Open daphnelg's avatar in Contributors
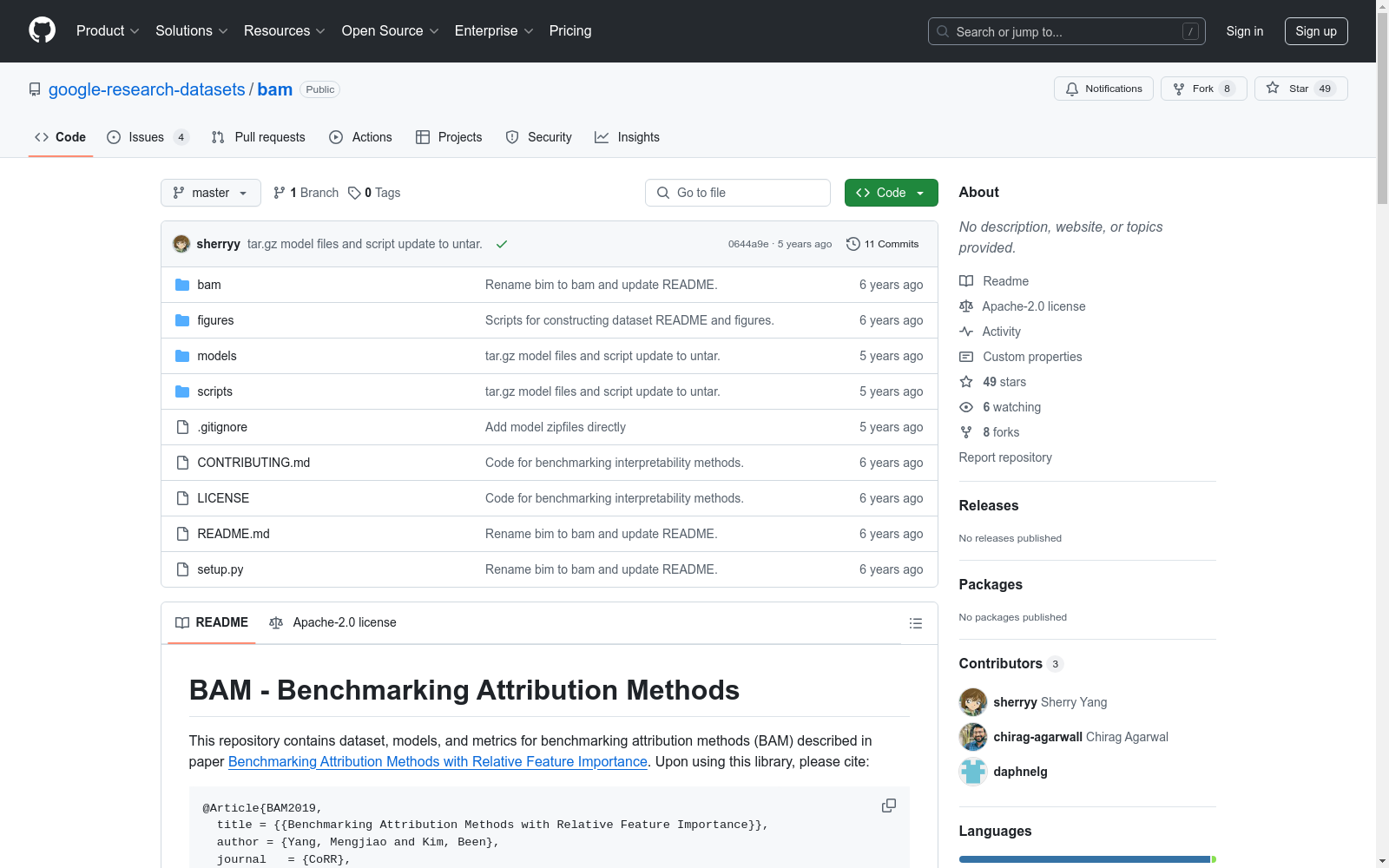 point(973,771)
